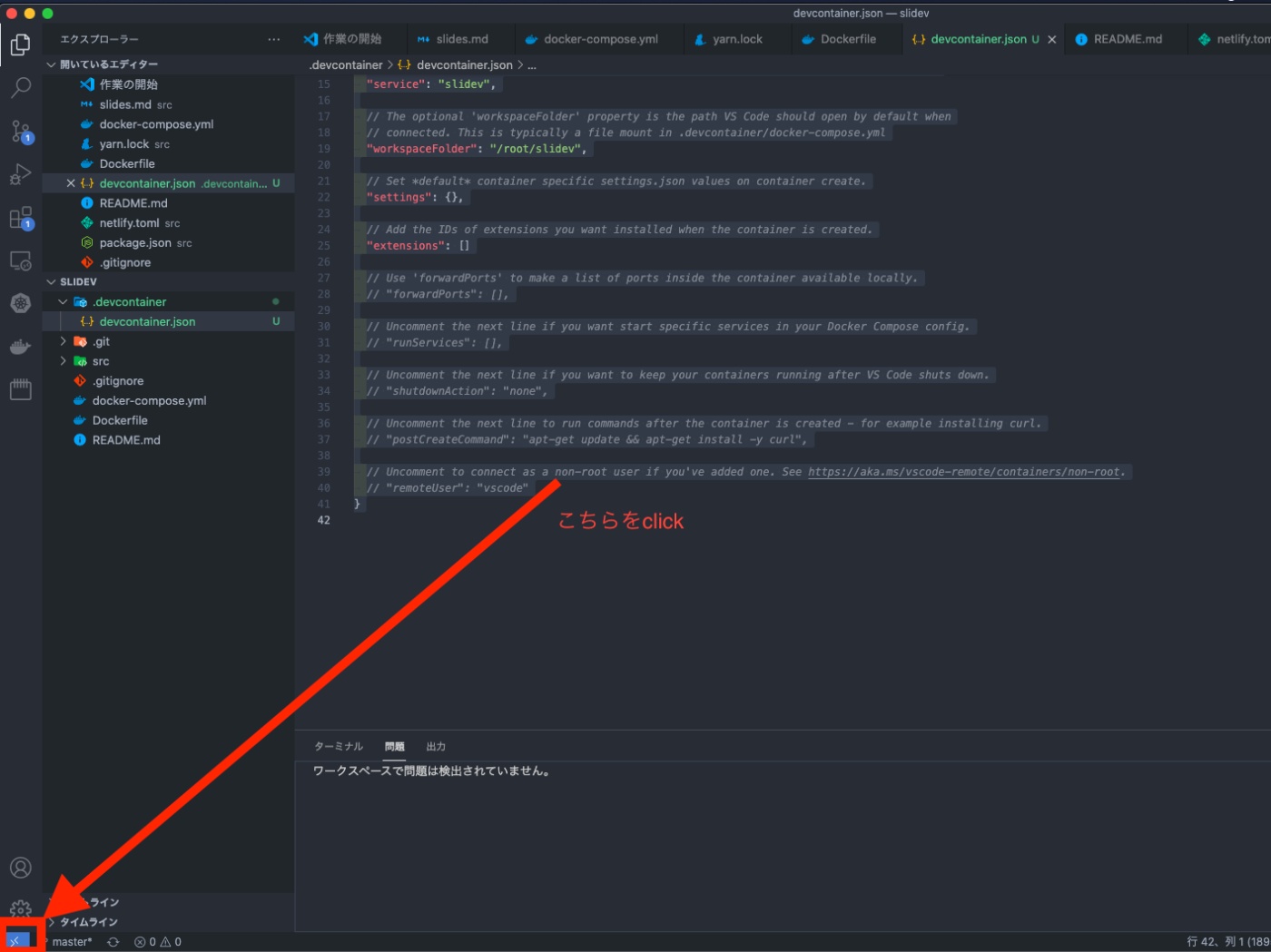Open the Accounts menu in the activity bar
The width and height of the screenshot is (1271, 952).
pos(20,868)
